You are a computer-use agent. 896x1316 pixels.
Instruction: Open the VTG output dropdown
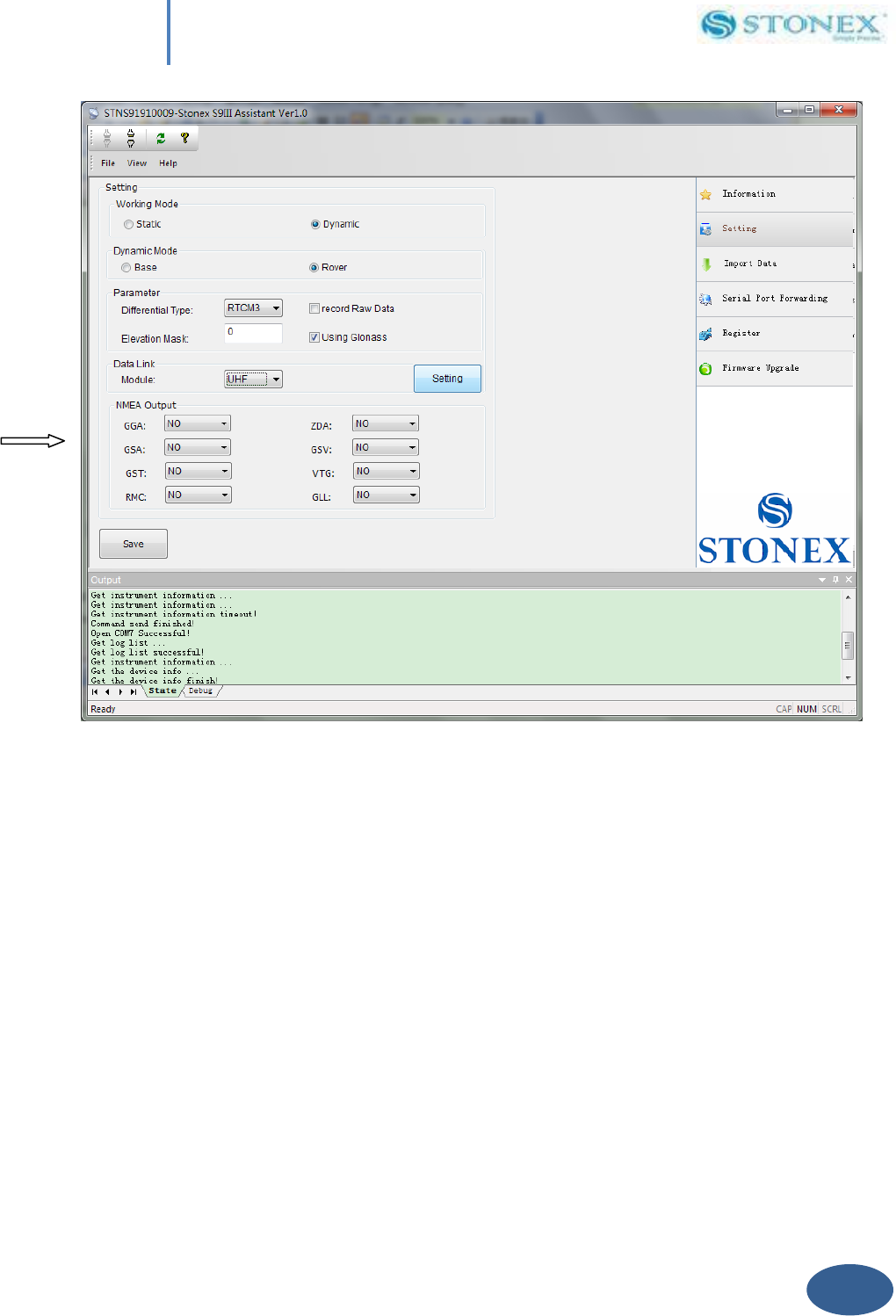[x=387, y=471]
